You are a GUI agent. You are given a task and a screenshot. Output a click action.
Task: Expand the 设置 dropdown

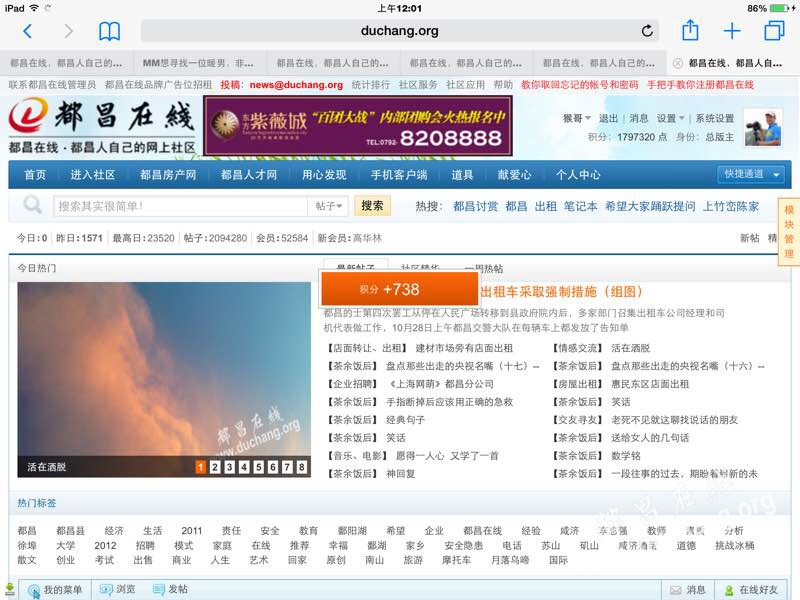pos(670,118)
